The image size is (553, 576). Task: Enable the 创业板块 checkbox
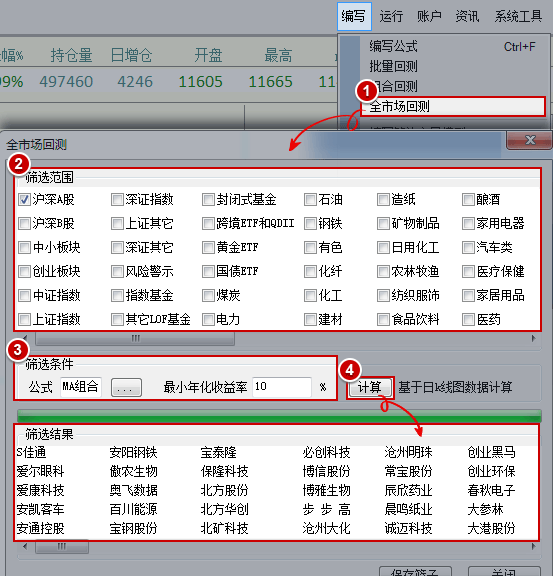pos(24,272)
